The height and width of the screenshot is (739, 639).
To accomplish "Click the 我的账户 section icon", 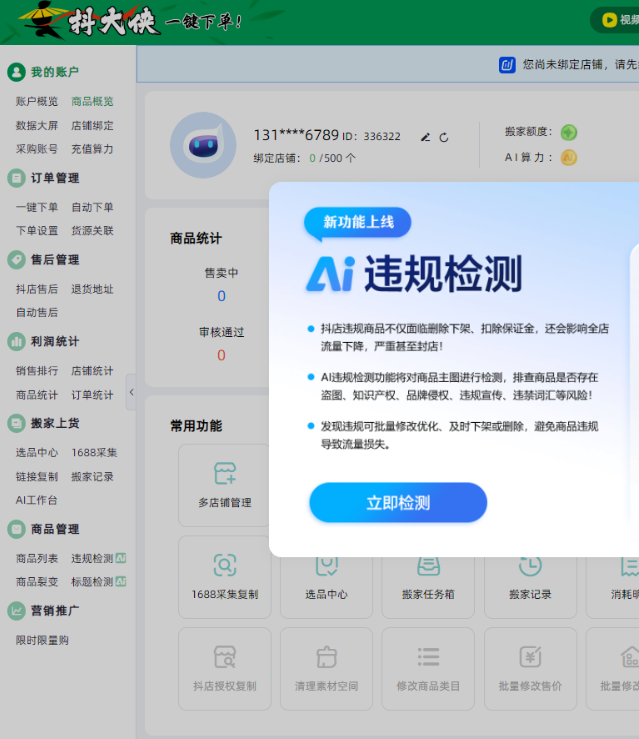I will pos(16,72).
